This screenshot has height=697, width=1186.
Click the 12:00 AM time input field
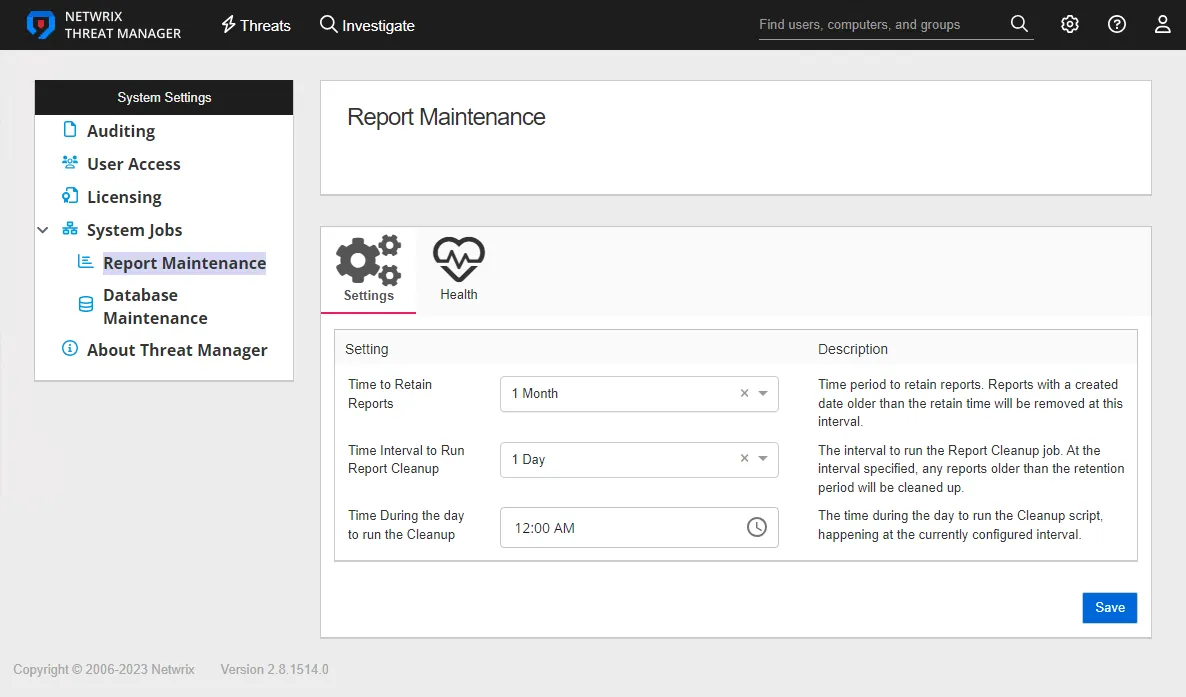click(639, 527)
